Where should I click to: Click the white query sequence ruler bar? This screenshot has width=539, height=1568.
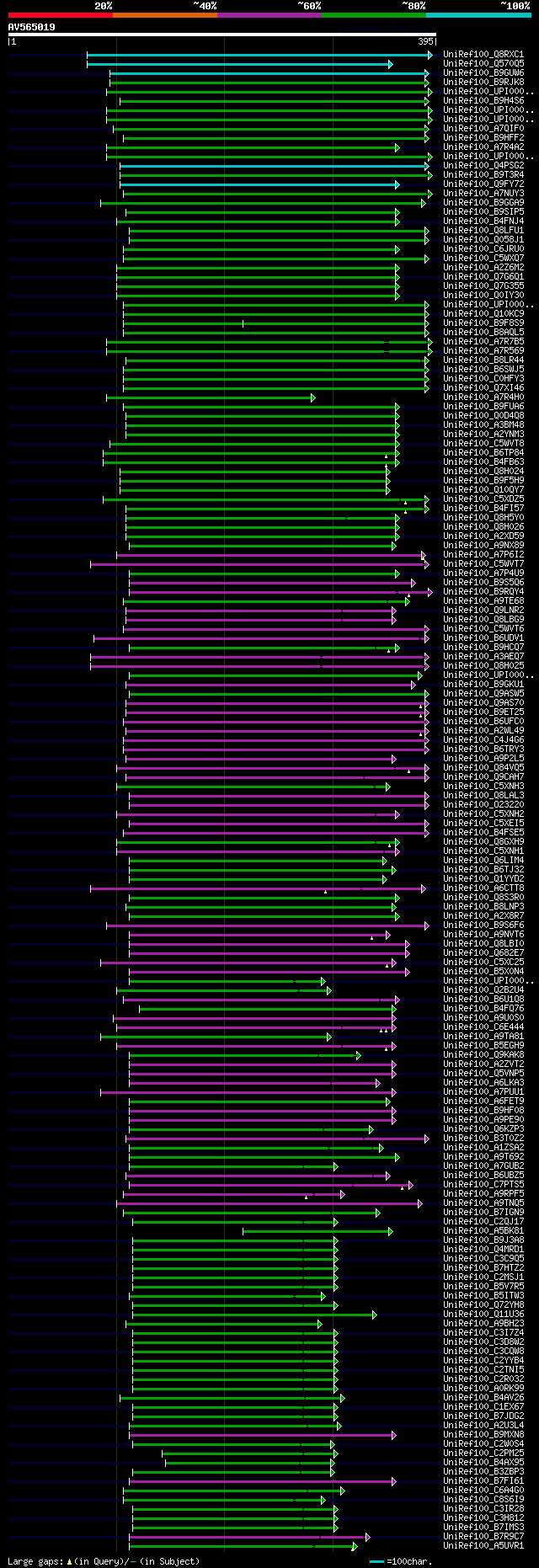222,35
